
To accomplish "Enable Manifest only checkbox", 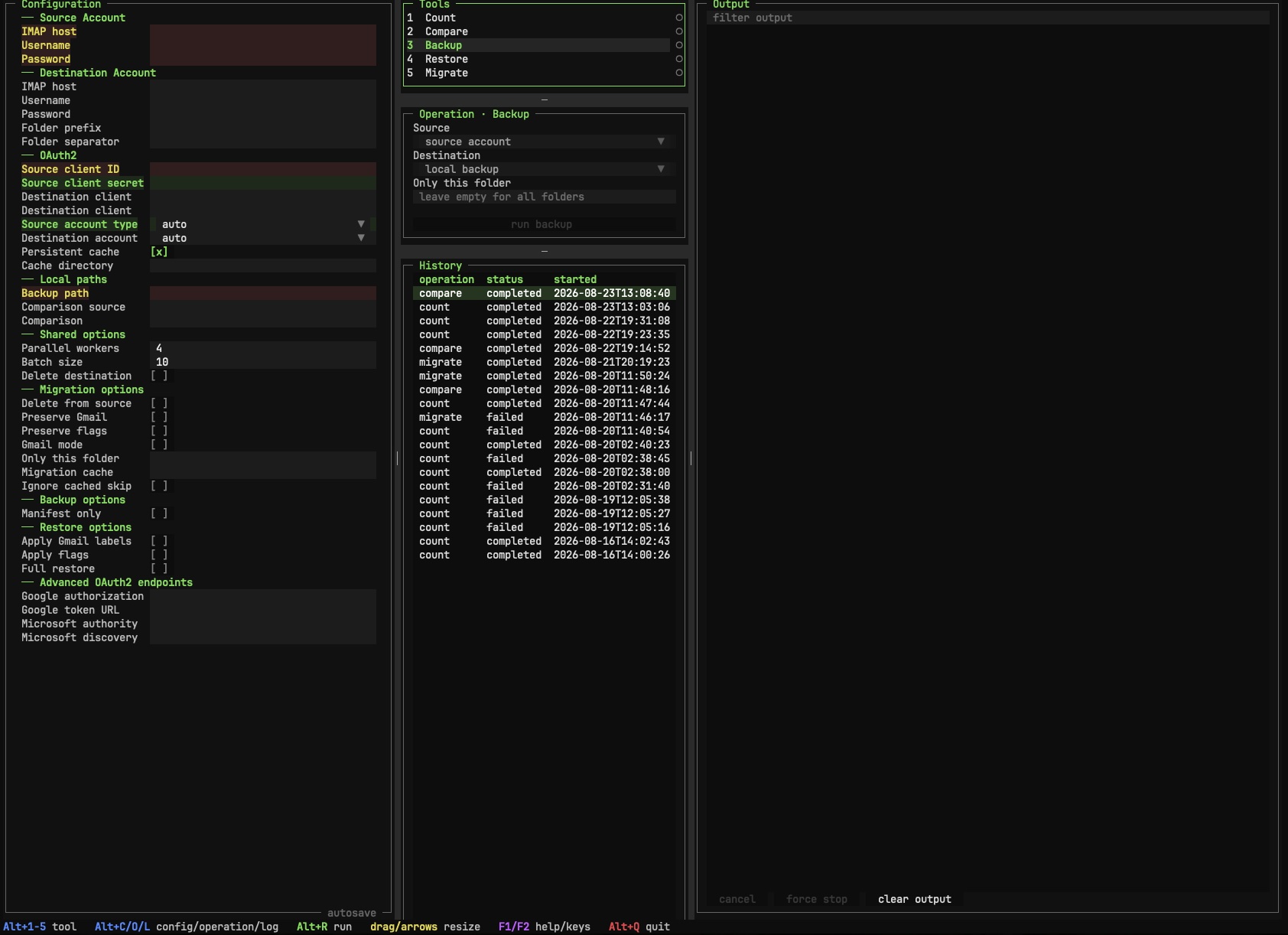I will click(x=159, y=513).
